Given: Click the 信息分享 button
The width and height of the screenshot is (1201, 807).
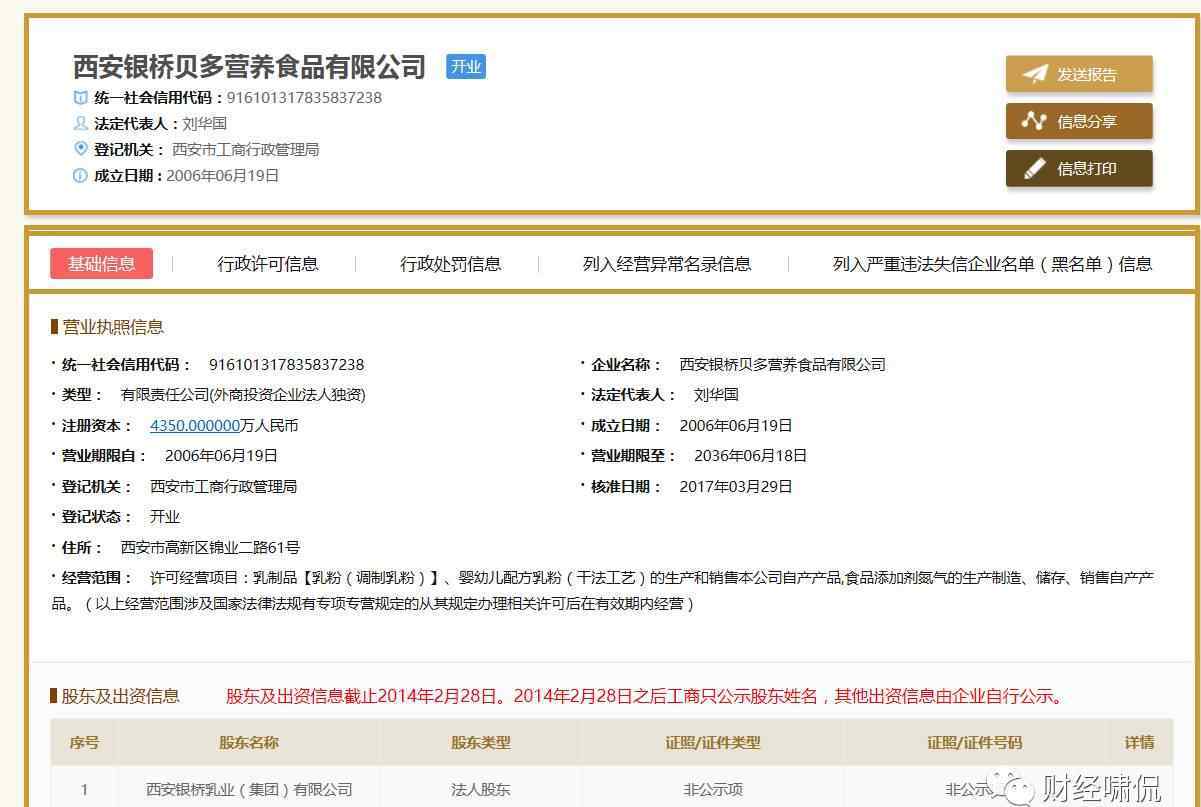Looking at the screenshot, I should [1079, 121].
